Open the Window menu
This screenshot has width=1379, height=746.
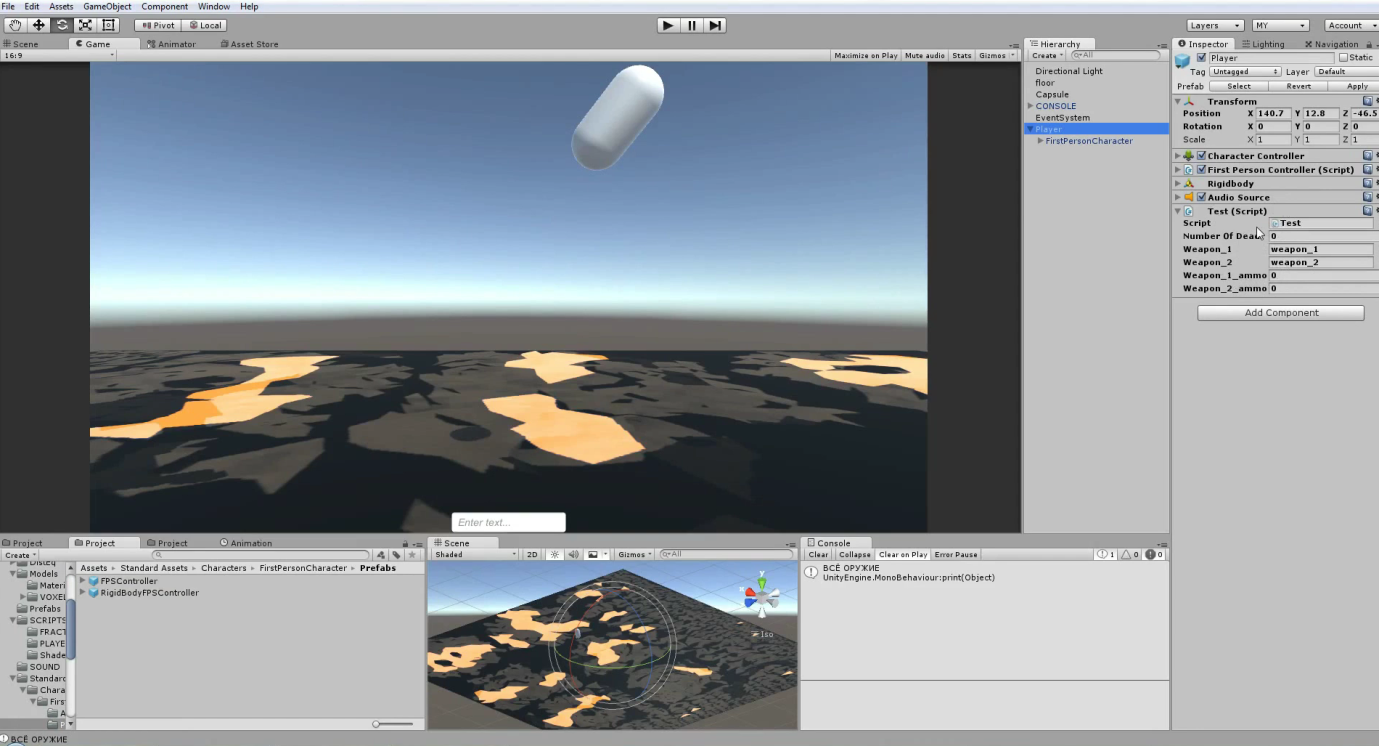click(214, 7)
